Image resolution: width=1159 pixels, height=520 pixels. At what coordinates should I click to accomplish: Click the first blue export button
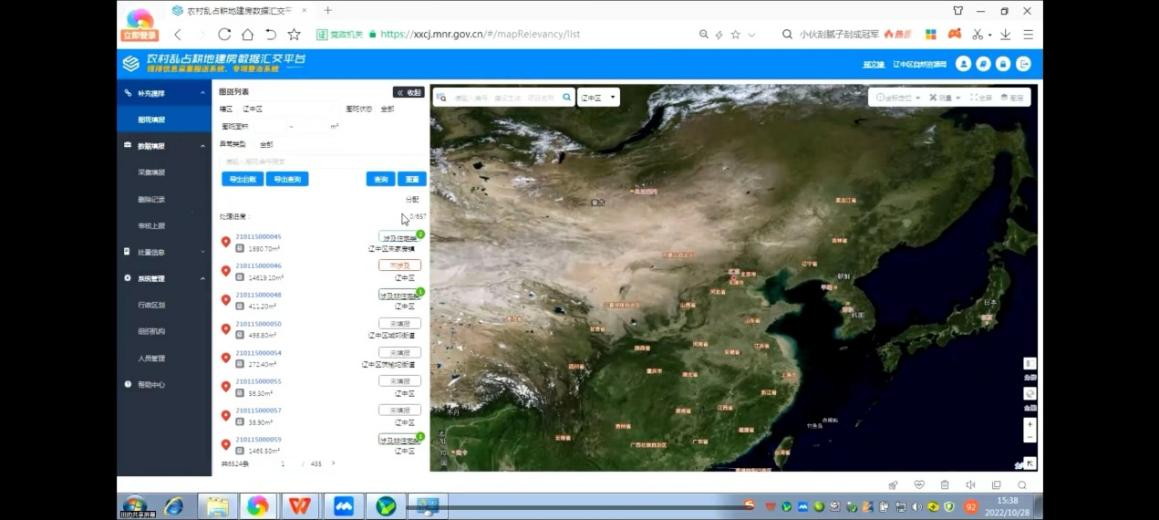242,179
